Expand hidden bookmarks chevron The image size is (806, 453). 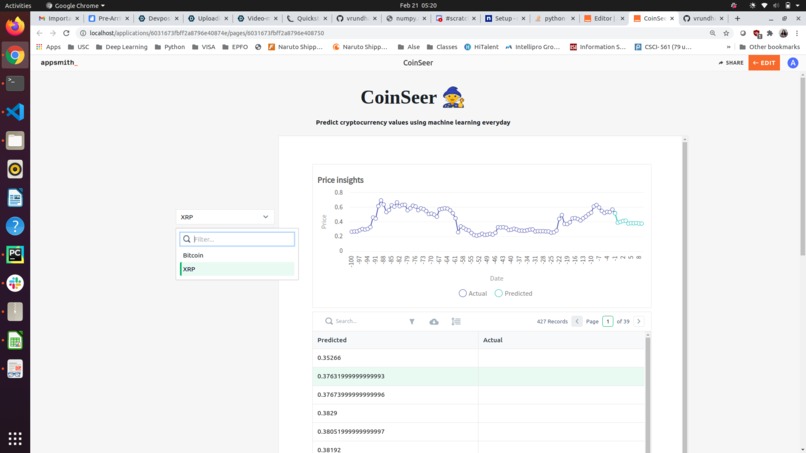point(728,47)
